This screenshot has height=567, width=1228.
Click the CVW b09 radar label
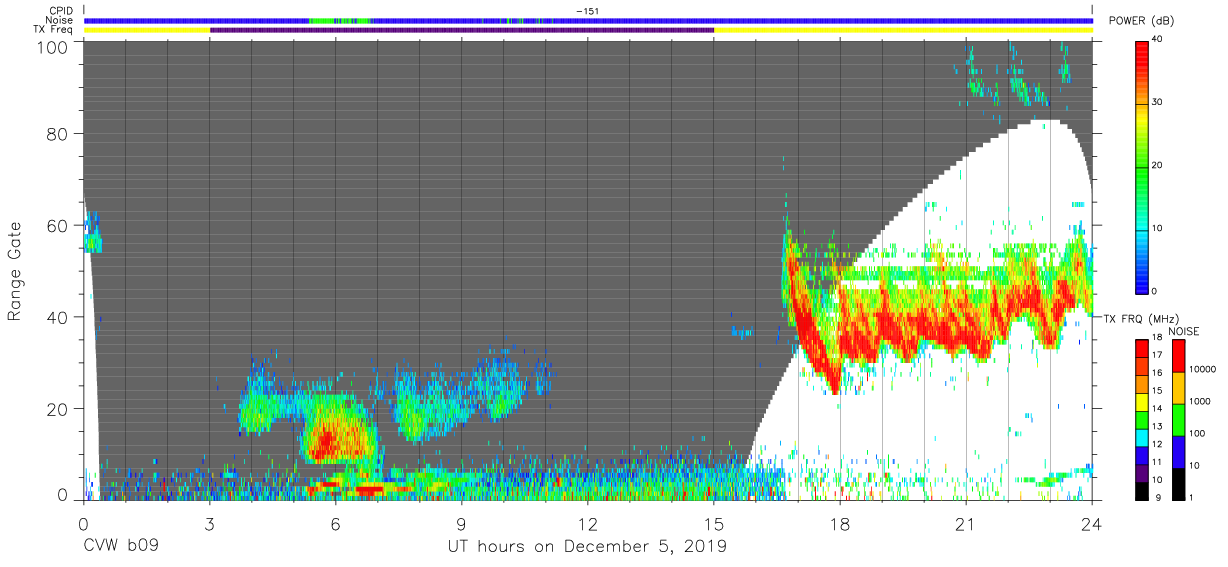(x=120, y=547)
